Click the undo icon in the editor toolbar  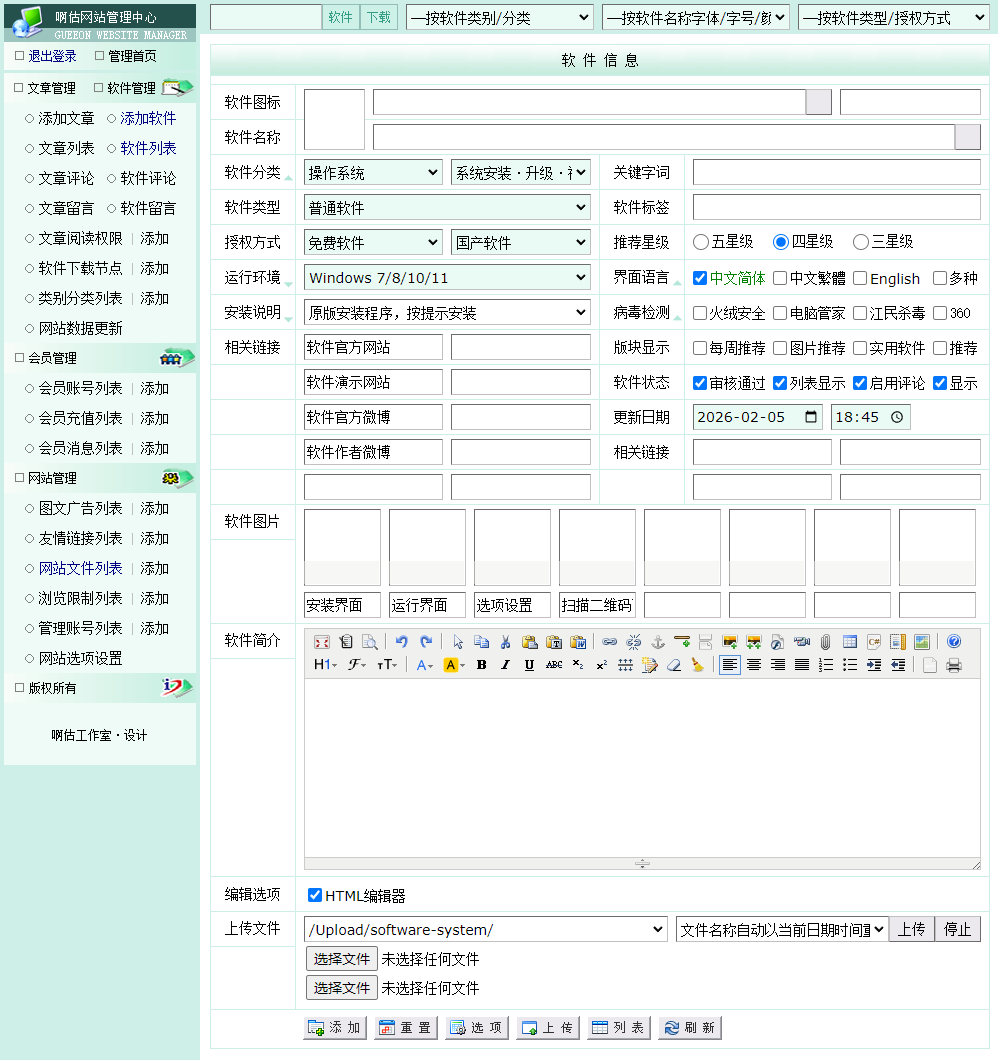click(x=402, y=642)
